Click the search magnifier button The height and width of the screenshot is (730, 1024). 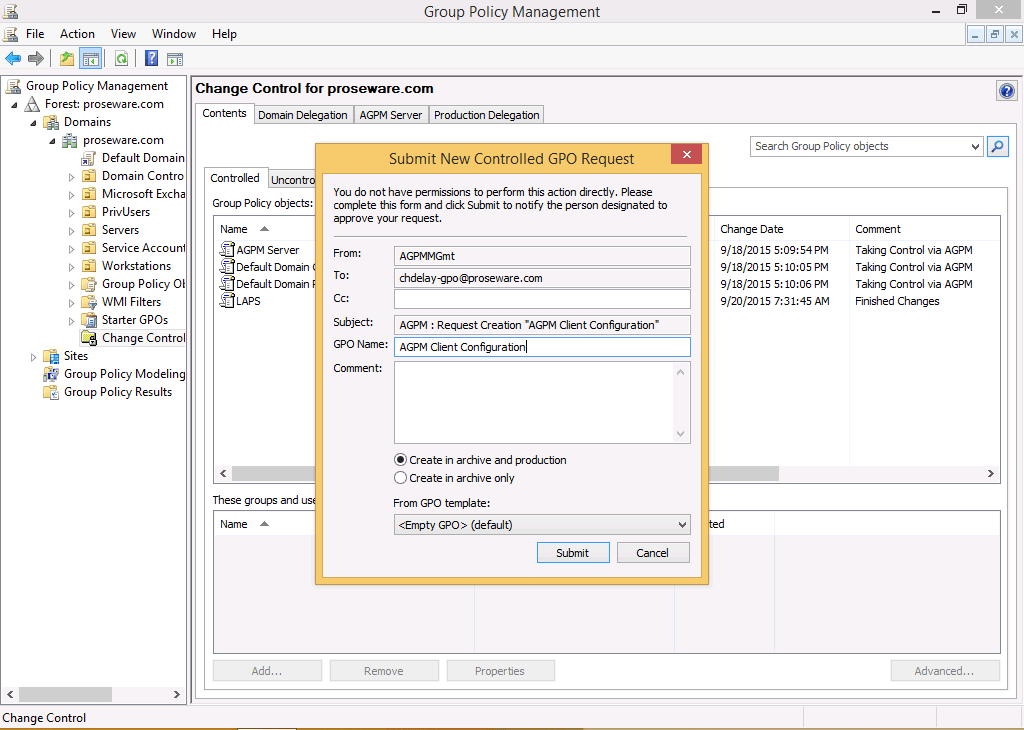click(x=997, y=147)
